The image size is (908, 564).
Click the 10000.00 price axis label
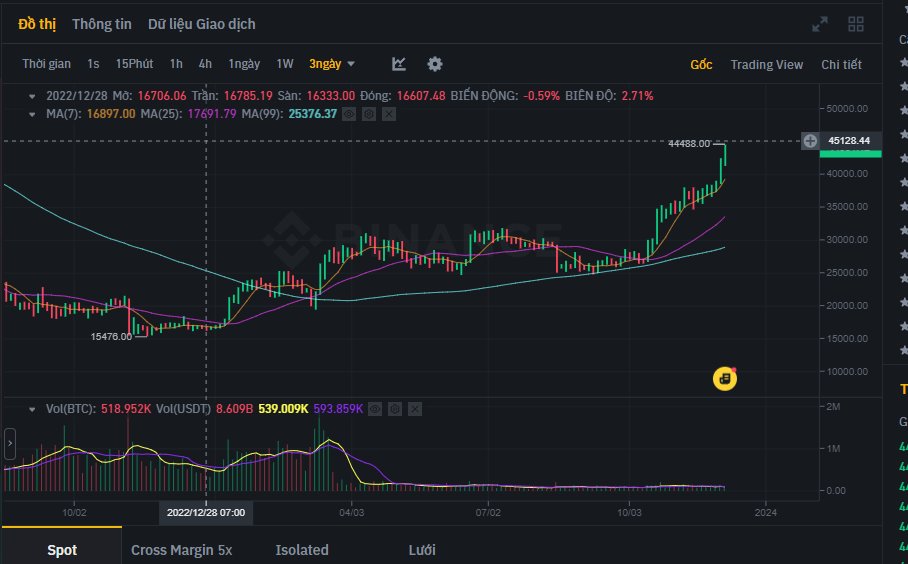tap(847, 371)
